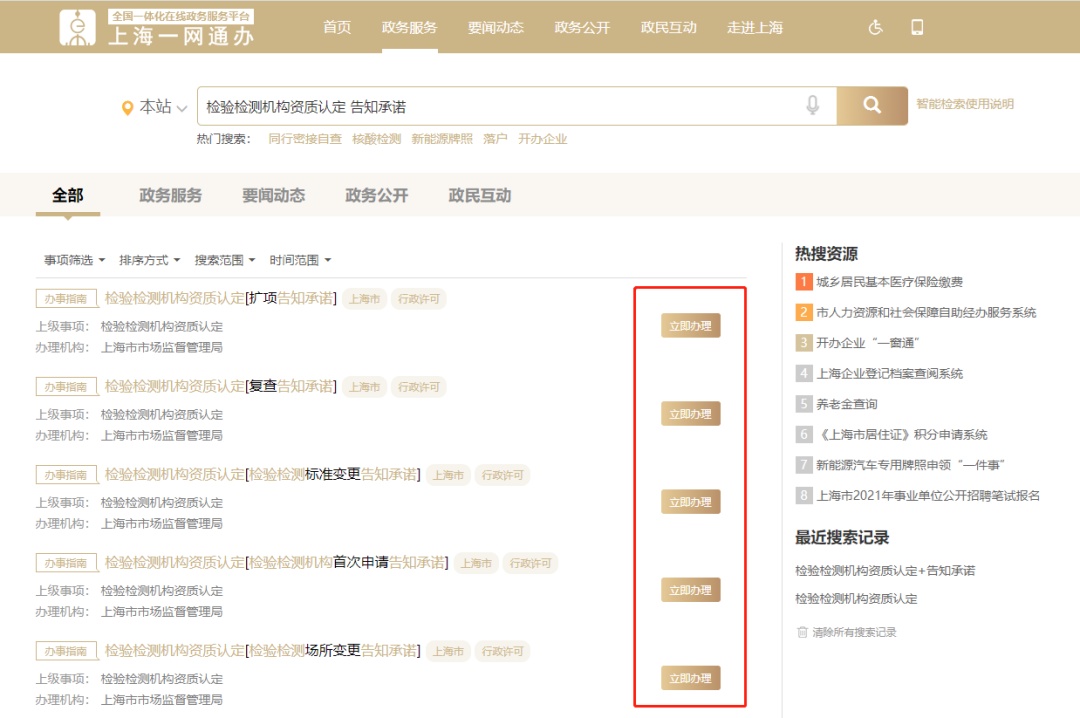The height and width of the screenshot is (718, 1080).
Task: Open the 排序方式 sort dropdown
Action: (x=149, y=260)
